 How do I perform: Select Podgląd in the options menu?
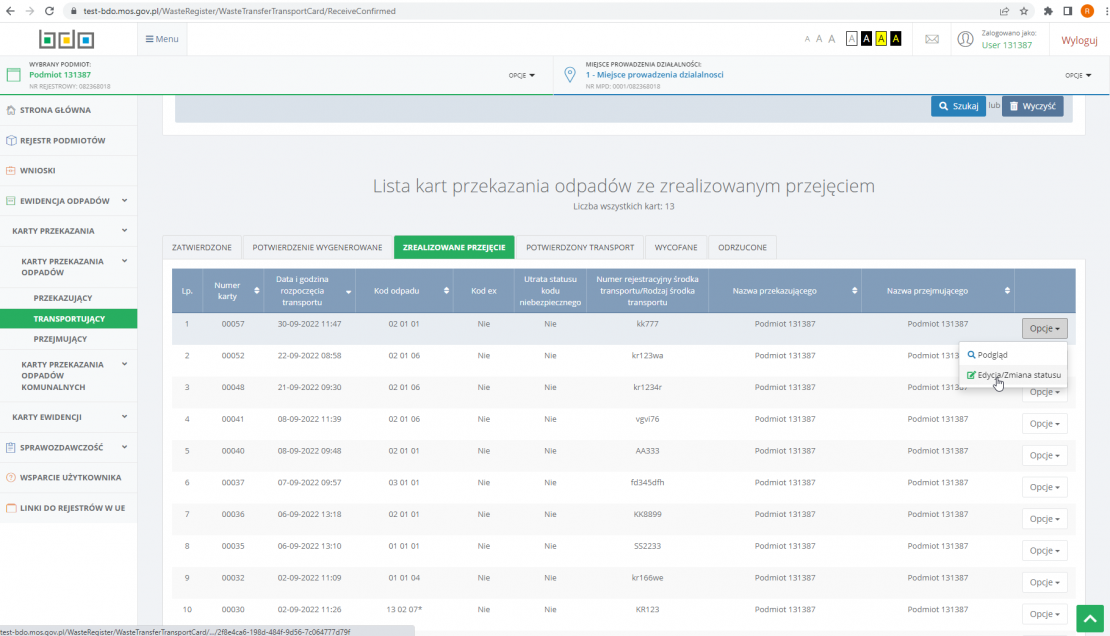(x=992, y=354)
